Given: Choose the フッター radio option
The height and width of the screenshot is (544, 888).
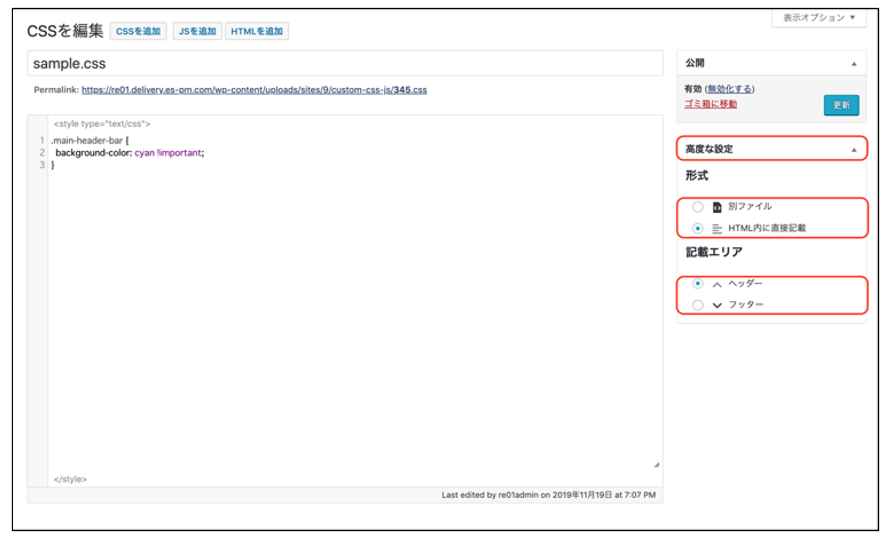Looking at the screenshot, I should pos(697,305).
